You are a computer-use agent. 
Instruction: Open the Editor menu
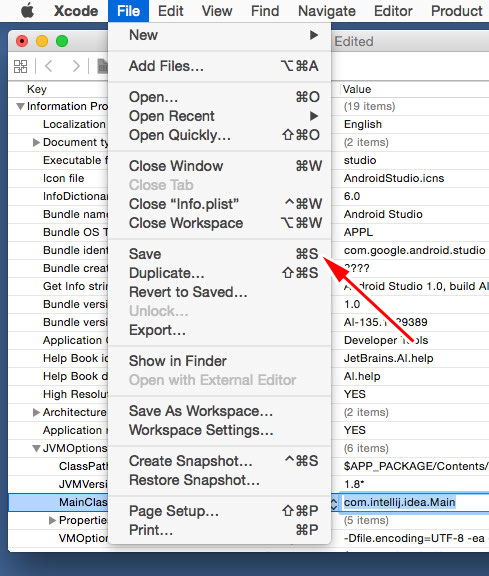coord(393,11)
